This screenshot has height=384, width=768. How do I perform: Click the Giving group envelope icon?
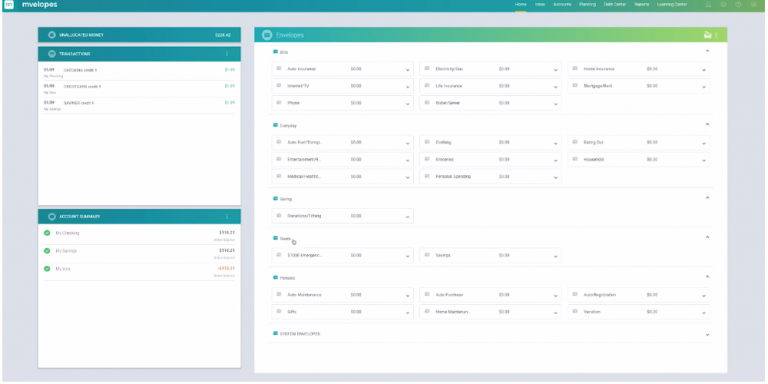275,199
